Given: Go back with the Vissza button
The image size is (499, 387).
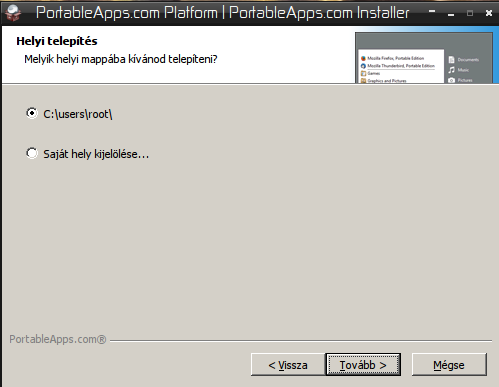Looking at the screenshot, I should point(288,365).
